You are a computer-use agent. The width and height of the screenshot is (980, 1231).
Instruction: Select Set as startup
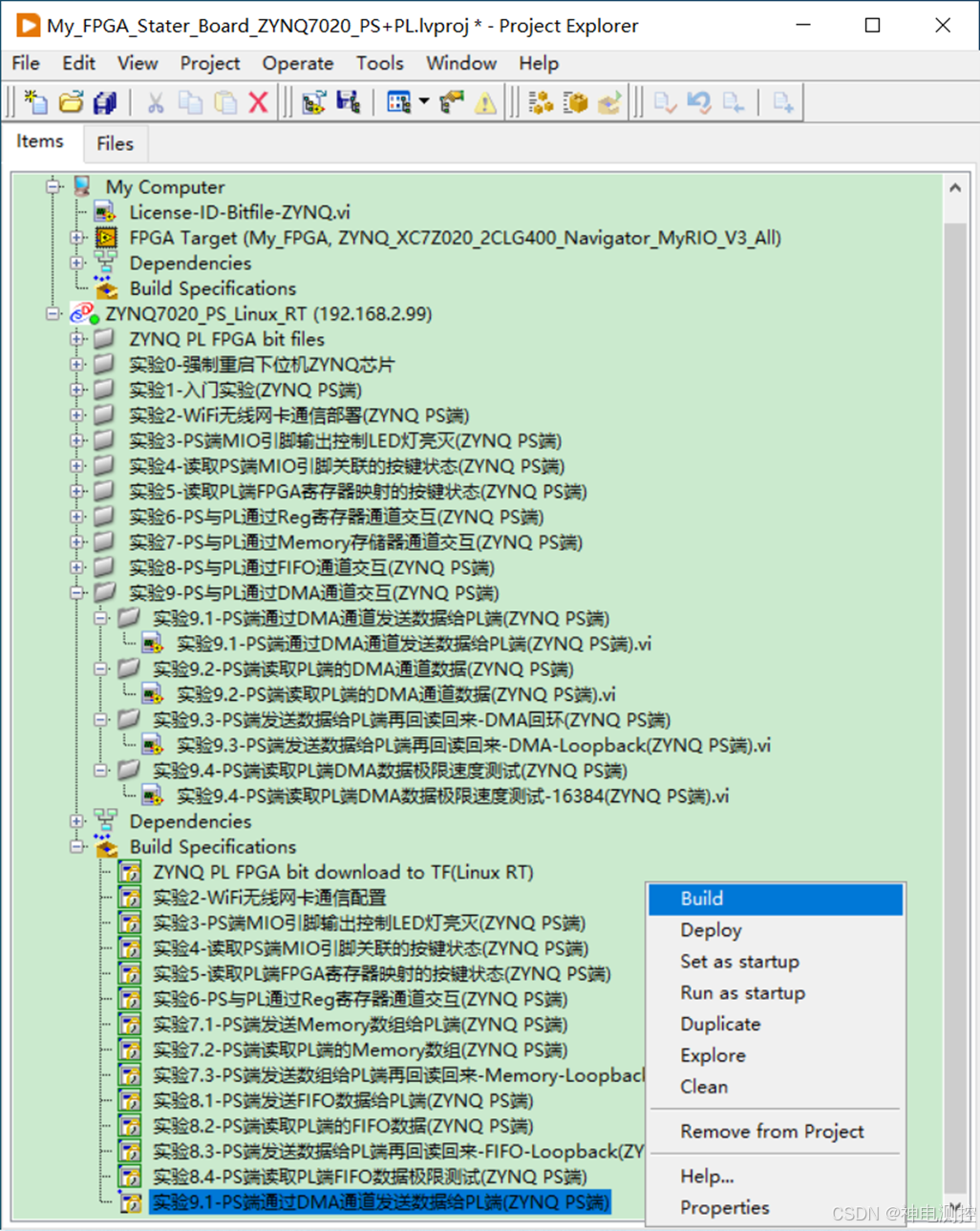776,962
